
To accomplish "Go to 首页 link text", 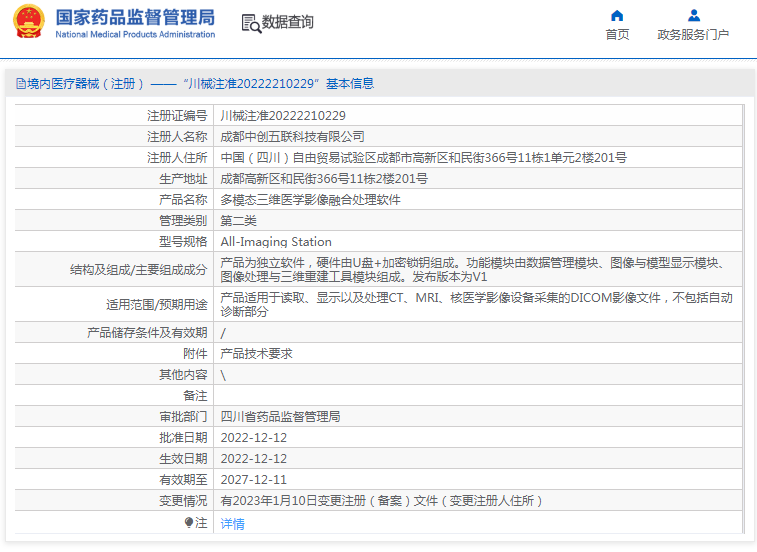I will [617, 34].
